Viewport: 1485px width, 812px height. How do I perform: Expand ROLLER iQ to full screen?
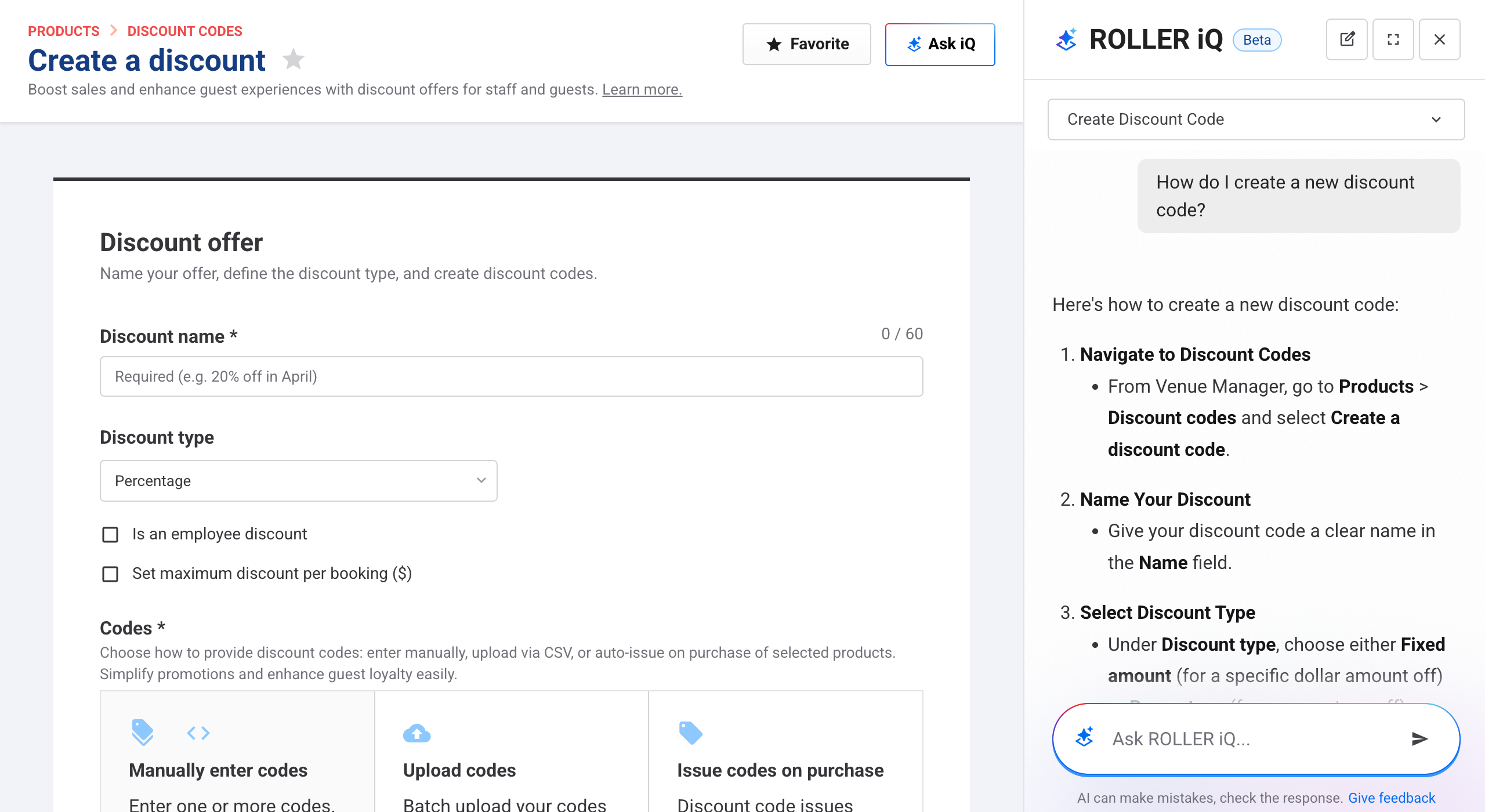click(1393, 39)
